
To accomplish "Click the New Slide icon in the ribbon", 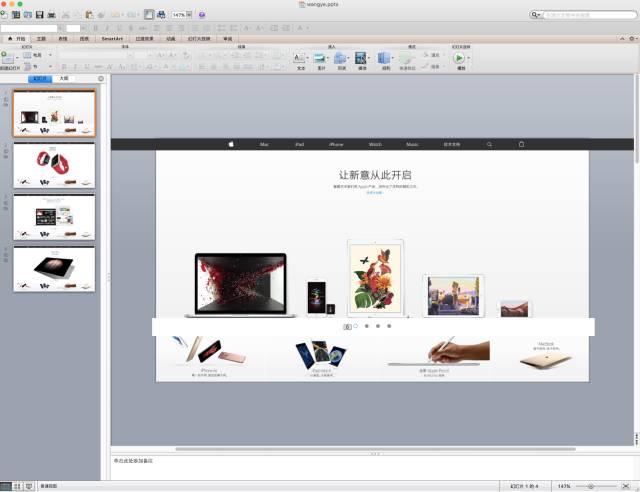I will (x=7, y=58).
